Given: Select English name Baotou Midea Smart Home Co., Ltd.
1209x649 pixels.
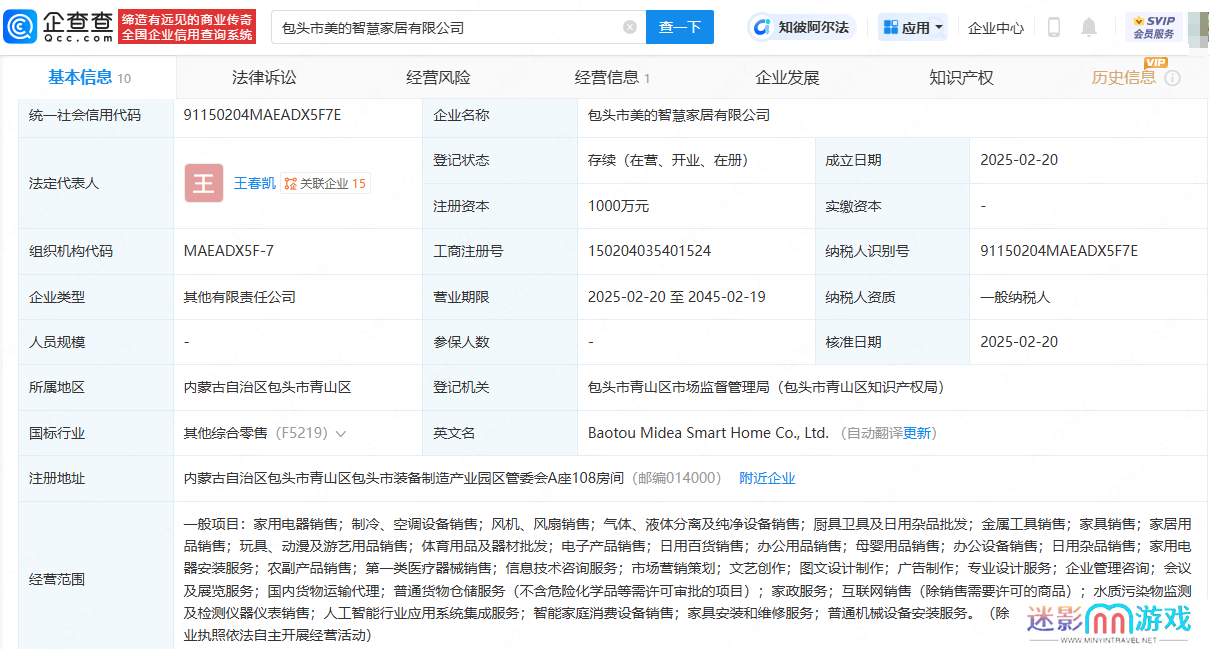Looking at the screenshot, I should point(709,433).
